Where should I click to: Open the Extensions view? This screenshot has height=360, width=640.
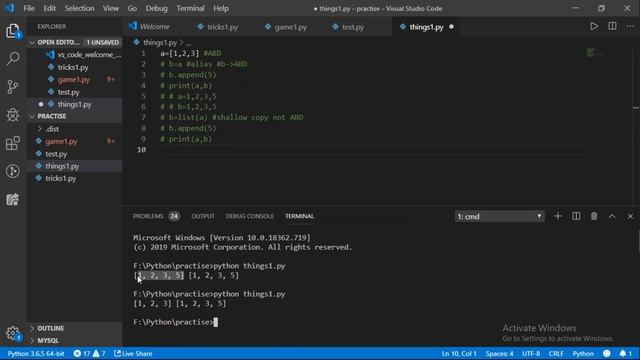click(13, 143)
